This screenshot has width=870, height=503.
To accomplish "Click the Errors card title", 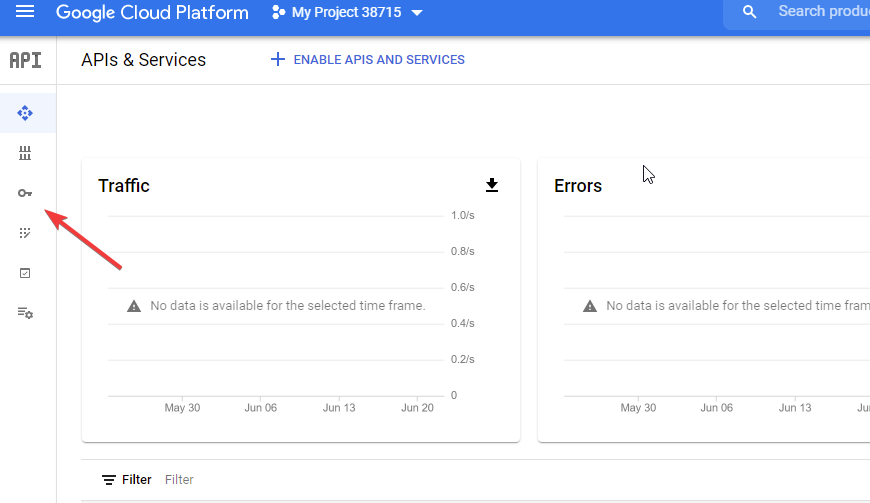I will point(578,186).
